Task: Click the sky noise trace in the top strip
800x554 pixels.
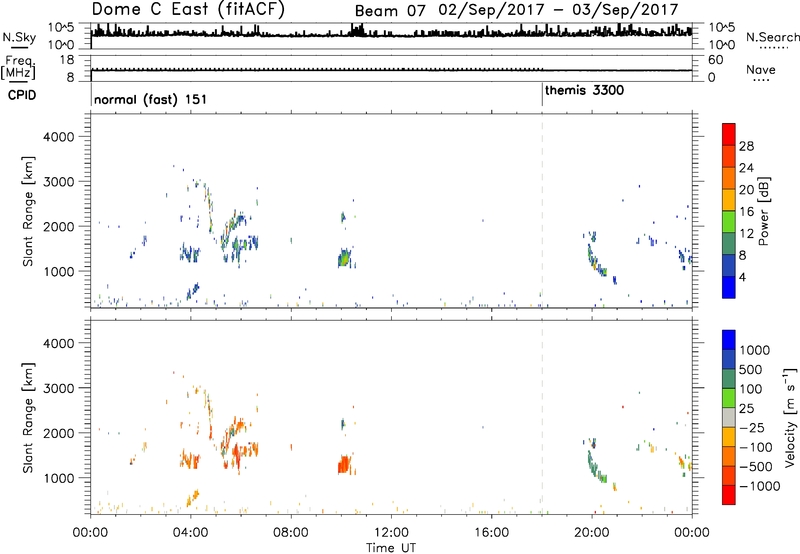Action: (391, 32)
